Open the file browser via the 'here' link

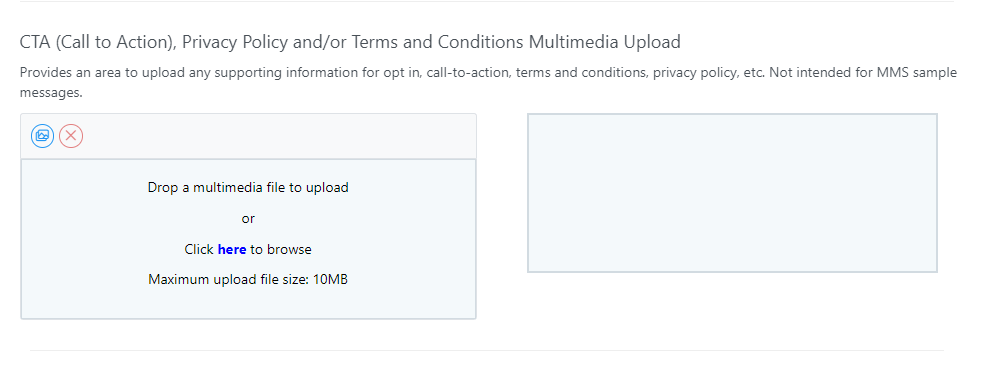pyautogui.click(x=232, y=249)
